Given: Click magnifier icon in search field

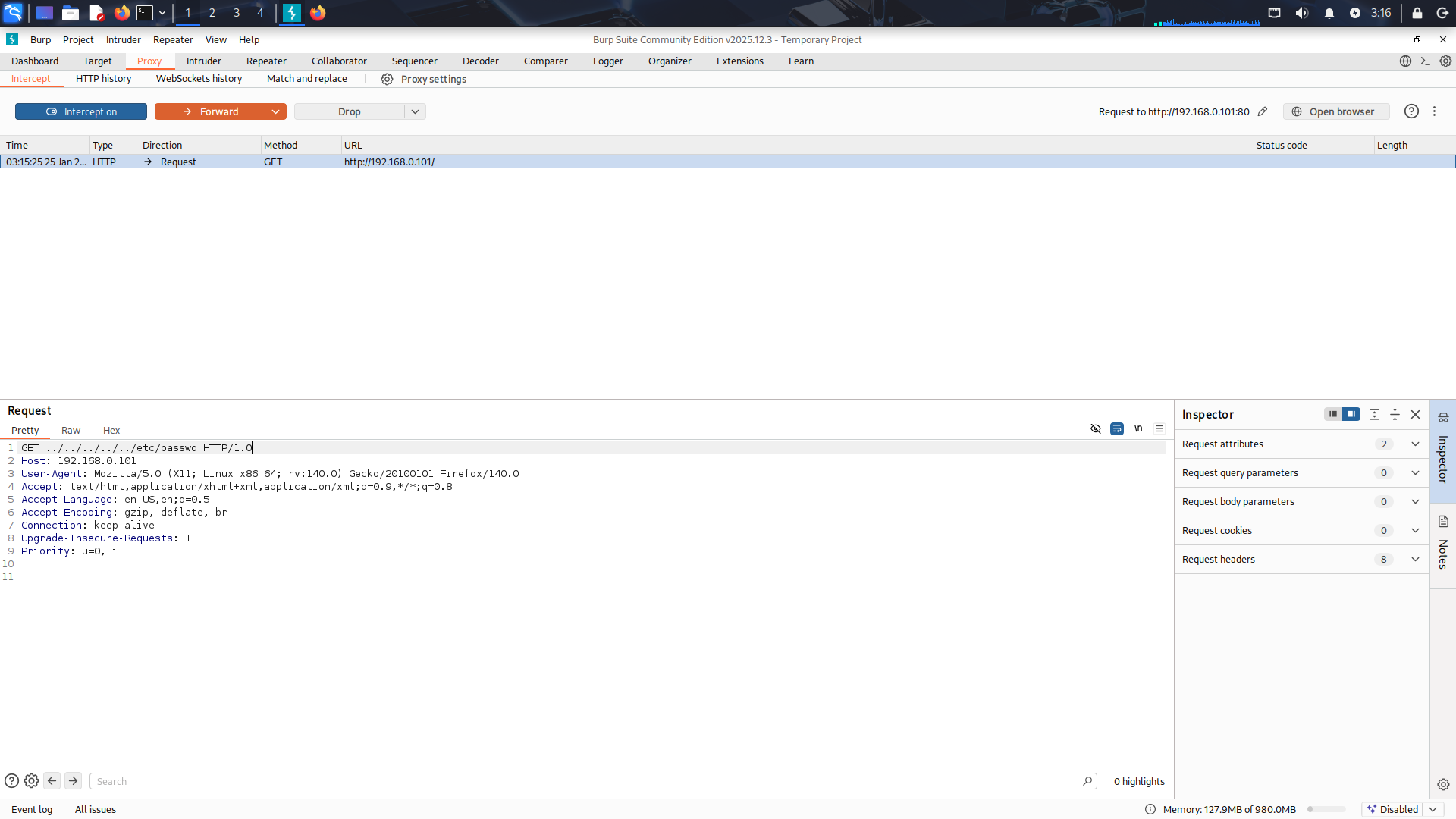Looking at the screenshot, I should pyautogui.click(x=1087, y=781).
